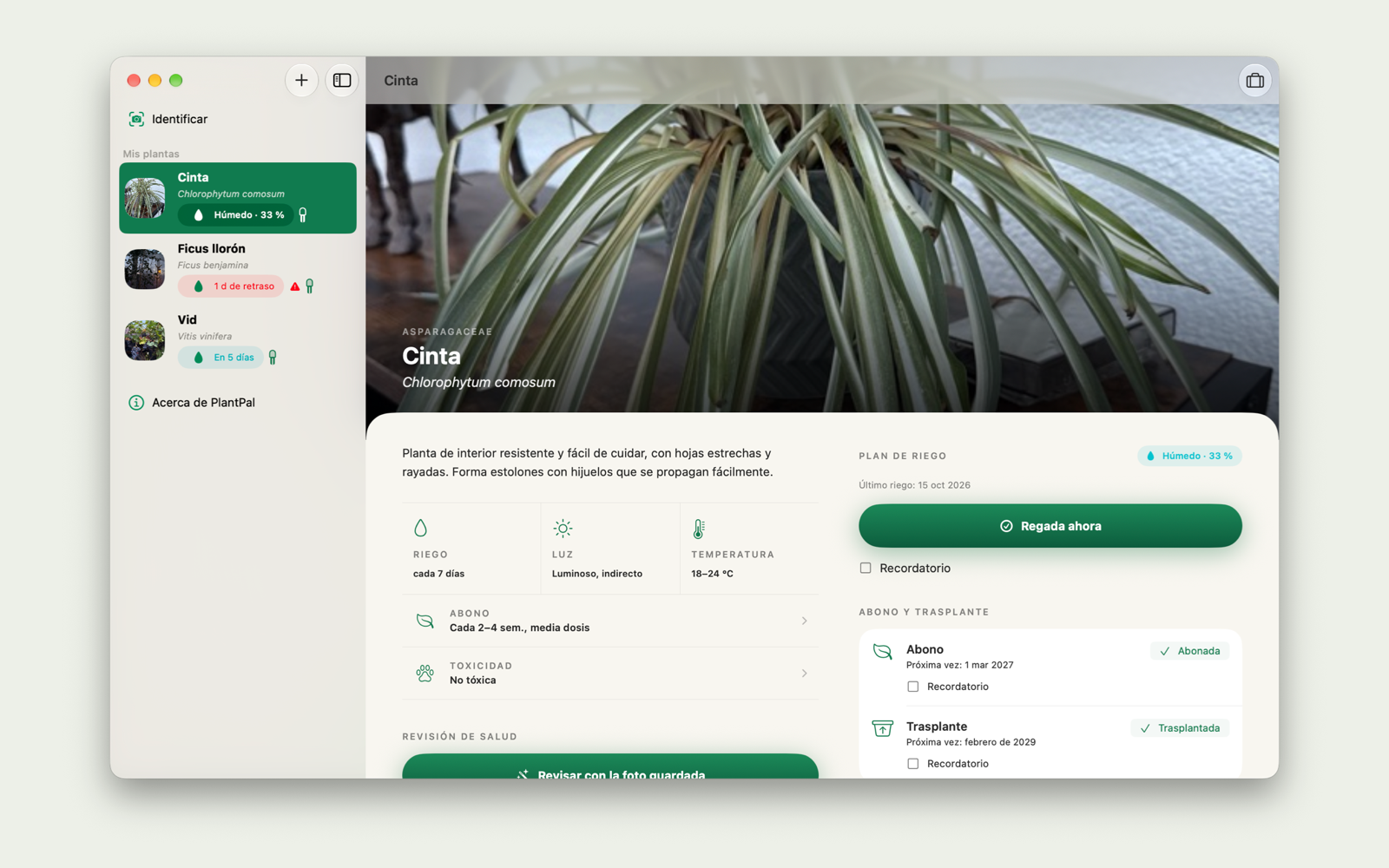The image size is (1389, 868).
Task: Click the moisture sensor icon on the Cinta row
Action: coord(303,215)
